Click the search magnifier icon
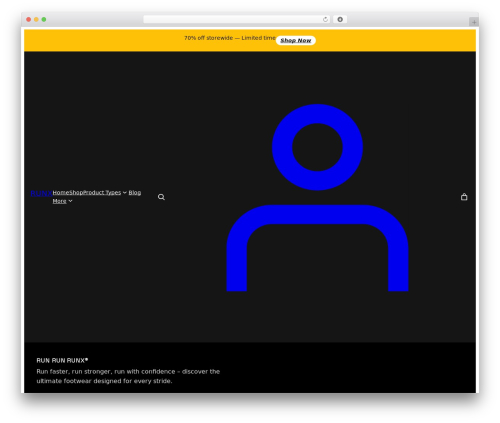The width and height of the screenshot is (500, 423). point(161,197)
